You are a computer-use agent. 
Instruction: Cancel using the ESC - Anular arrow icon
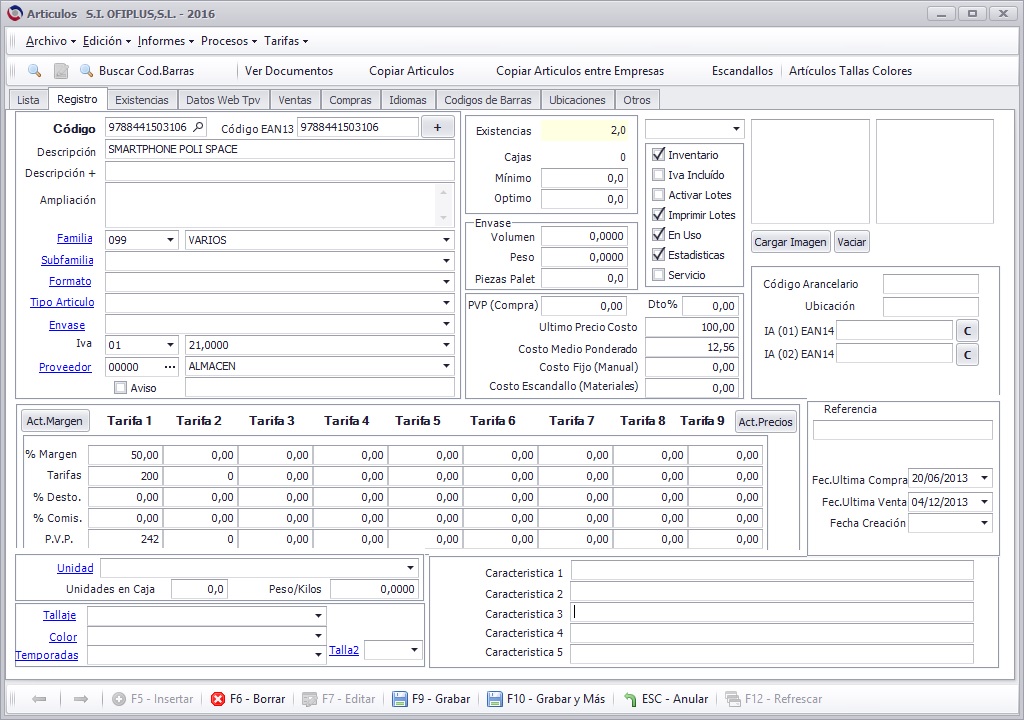pyautogui.click(x=630, y=699)
